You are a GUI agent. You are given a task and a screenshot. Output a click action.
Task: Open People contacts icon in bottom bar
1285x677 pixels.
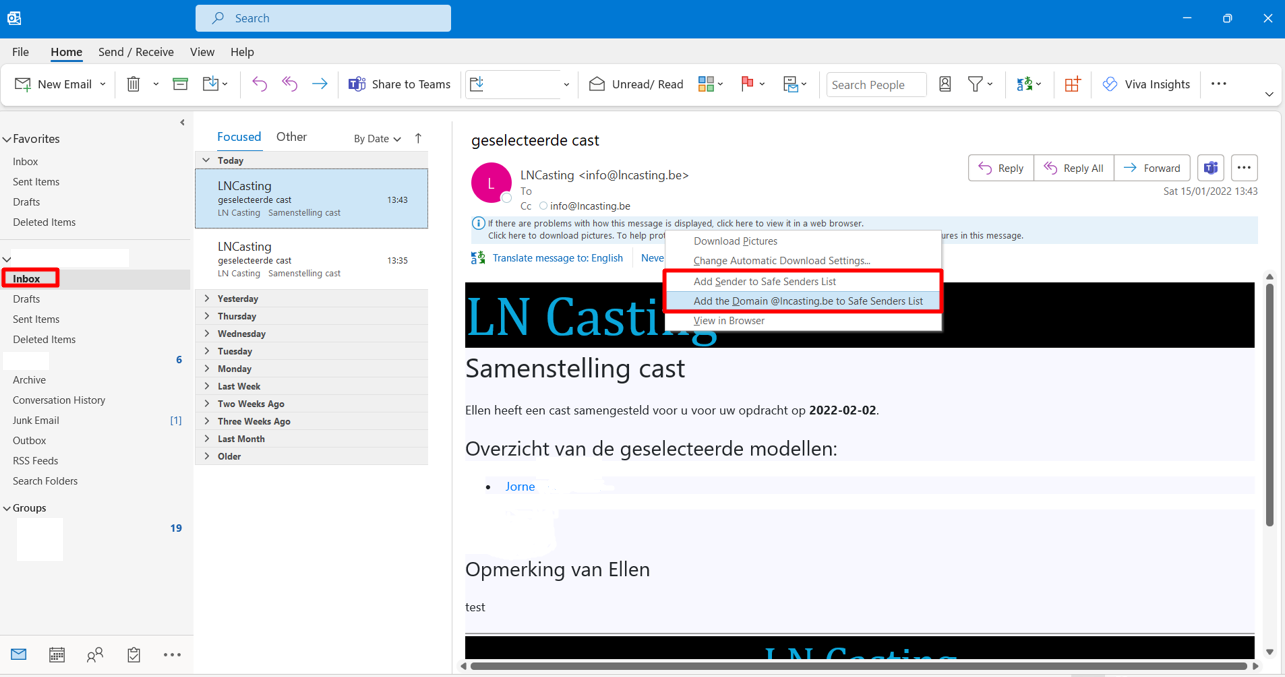point(95,655)
